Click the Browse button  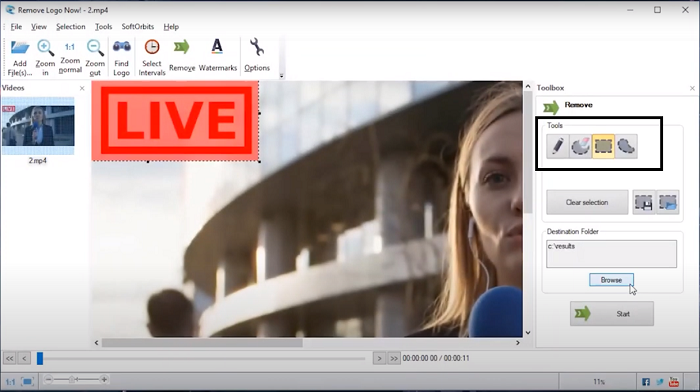[x=611, y=280]
